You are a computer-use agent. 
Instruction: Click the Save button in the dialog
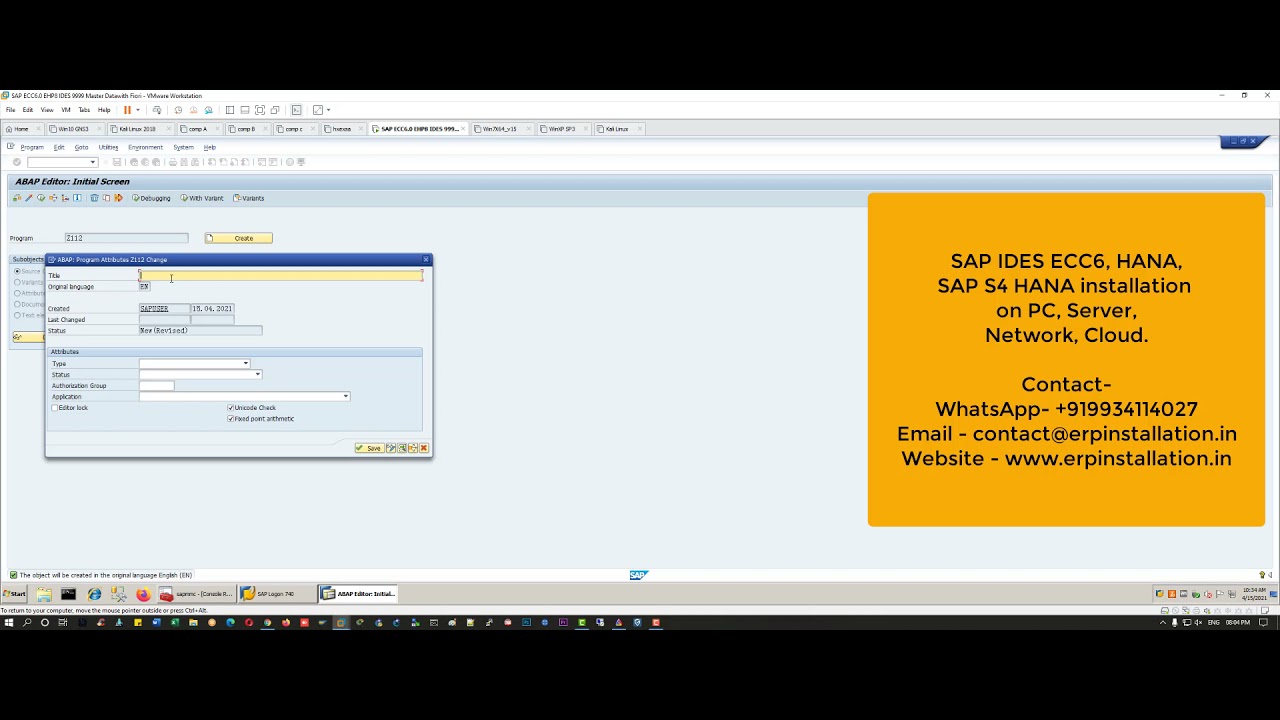(368, 448)
